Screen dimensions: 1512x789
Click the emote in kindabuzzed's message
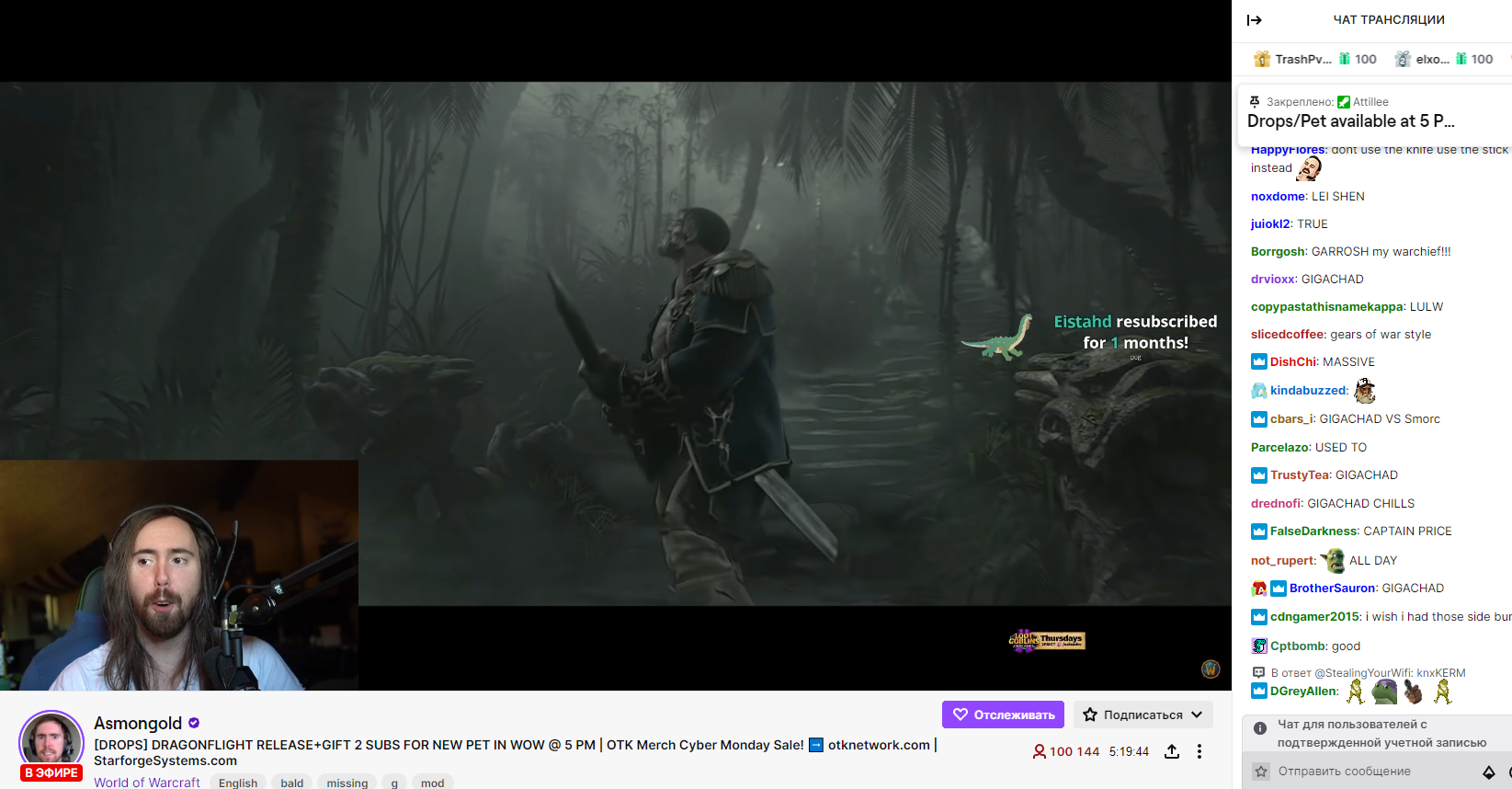click(1365, 390)
